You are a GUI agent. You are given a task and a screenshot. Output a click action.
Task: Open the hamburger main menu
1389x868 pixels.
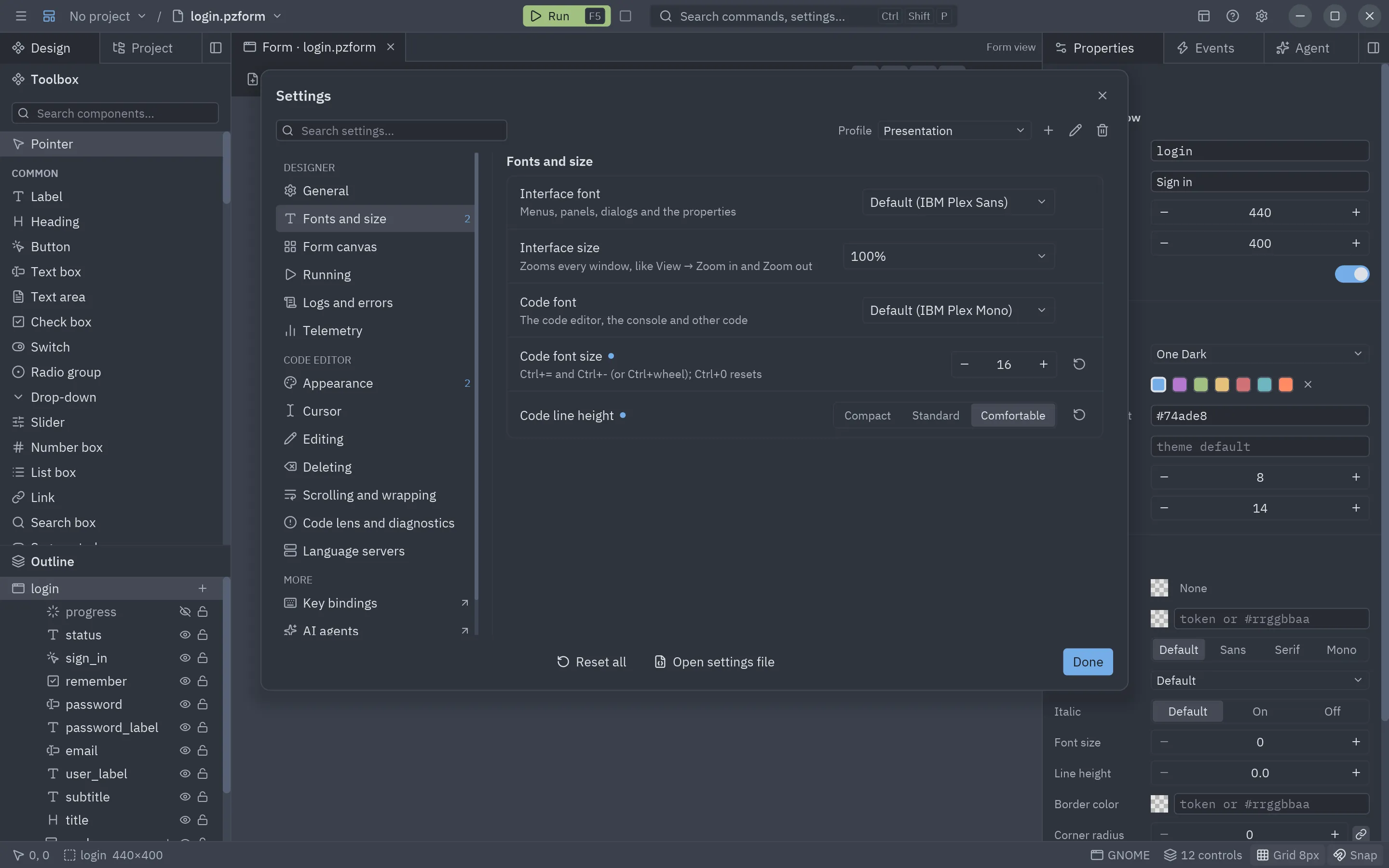21,16
